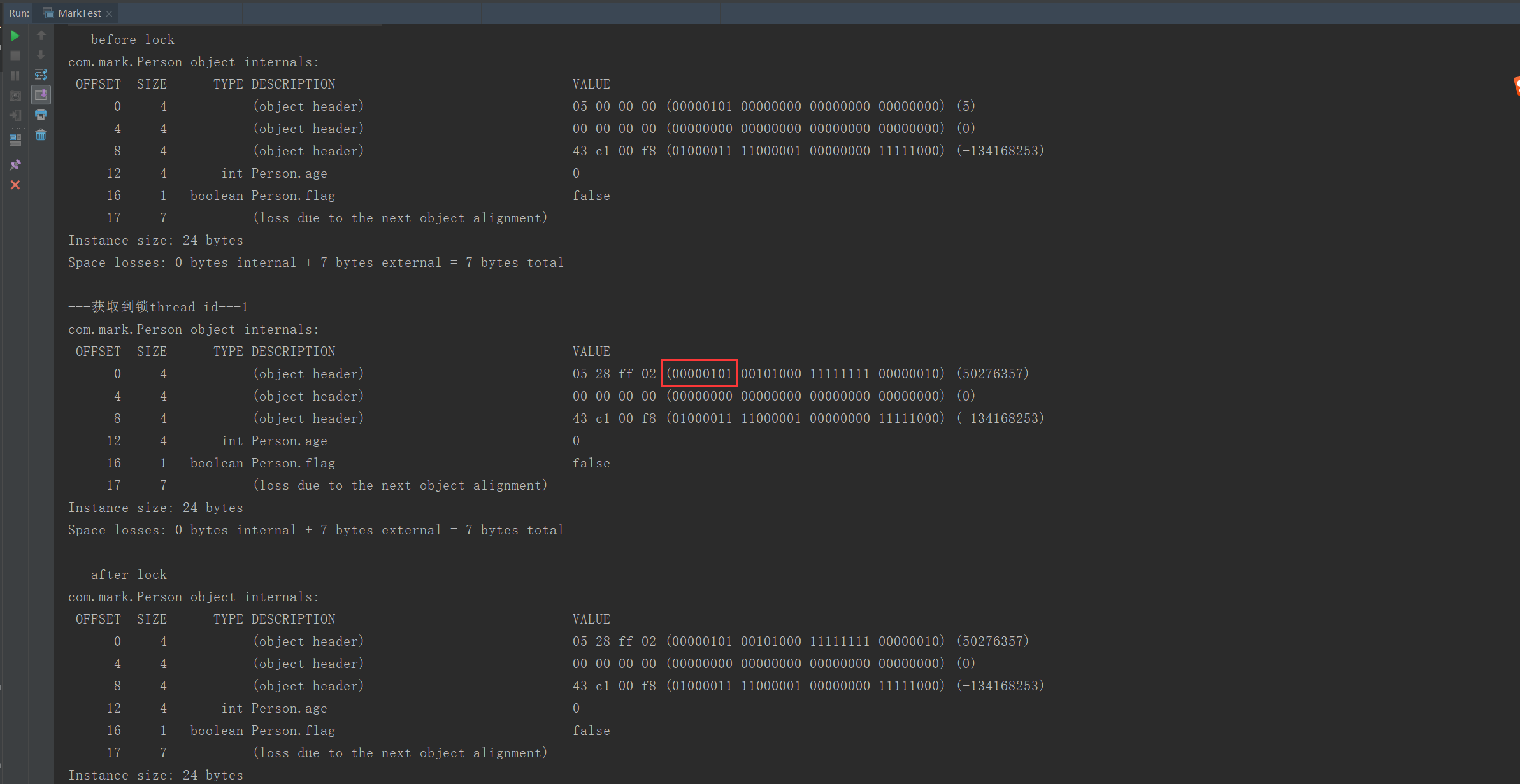The height and width of the screenshot is (784, 1520).
Task: Click '(-134168253)' in the before-lock section
Action: (x=1000, y=151)
